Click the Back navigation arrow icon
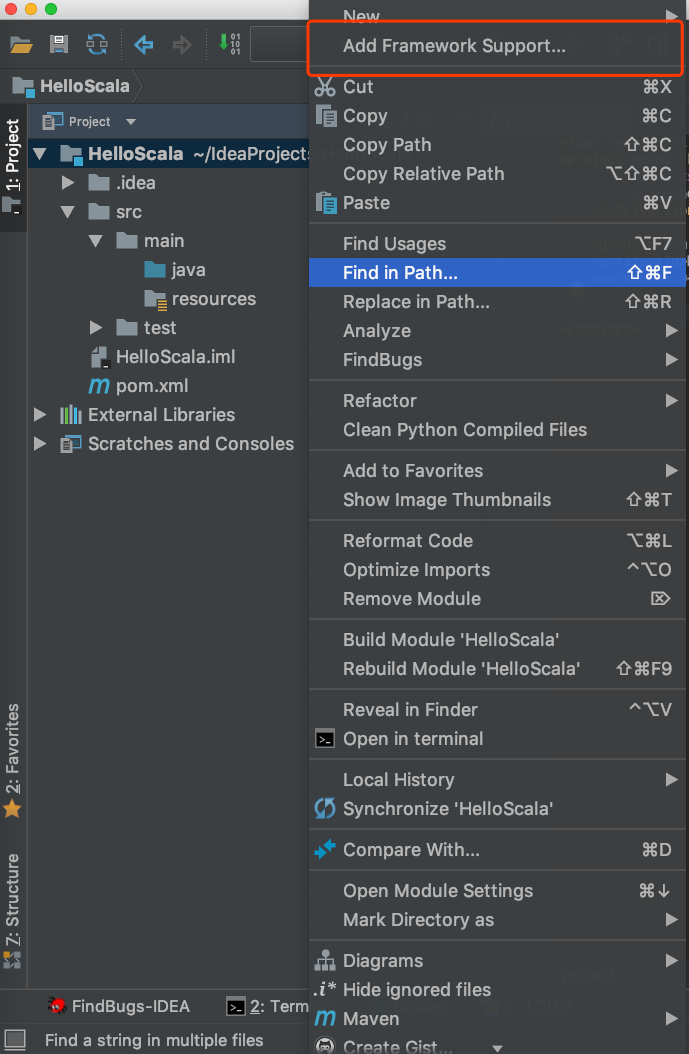Screen dimensions: 689x1054 click(x=143, y=45)
